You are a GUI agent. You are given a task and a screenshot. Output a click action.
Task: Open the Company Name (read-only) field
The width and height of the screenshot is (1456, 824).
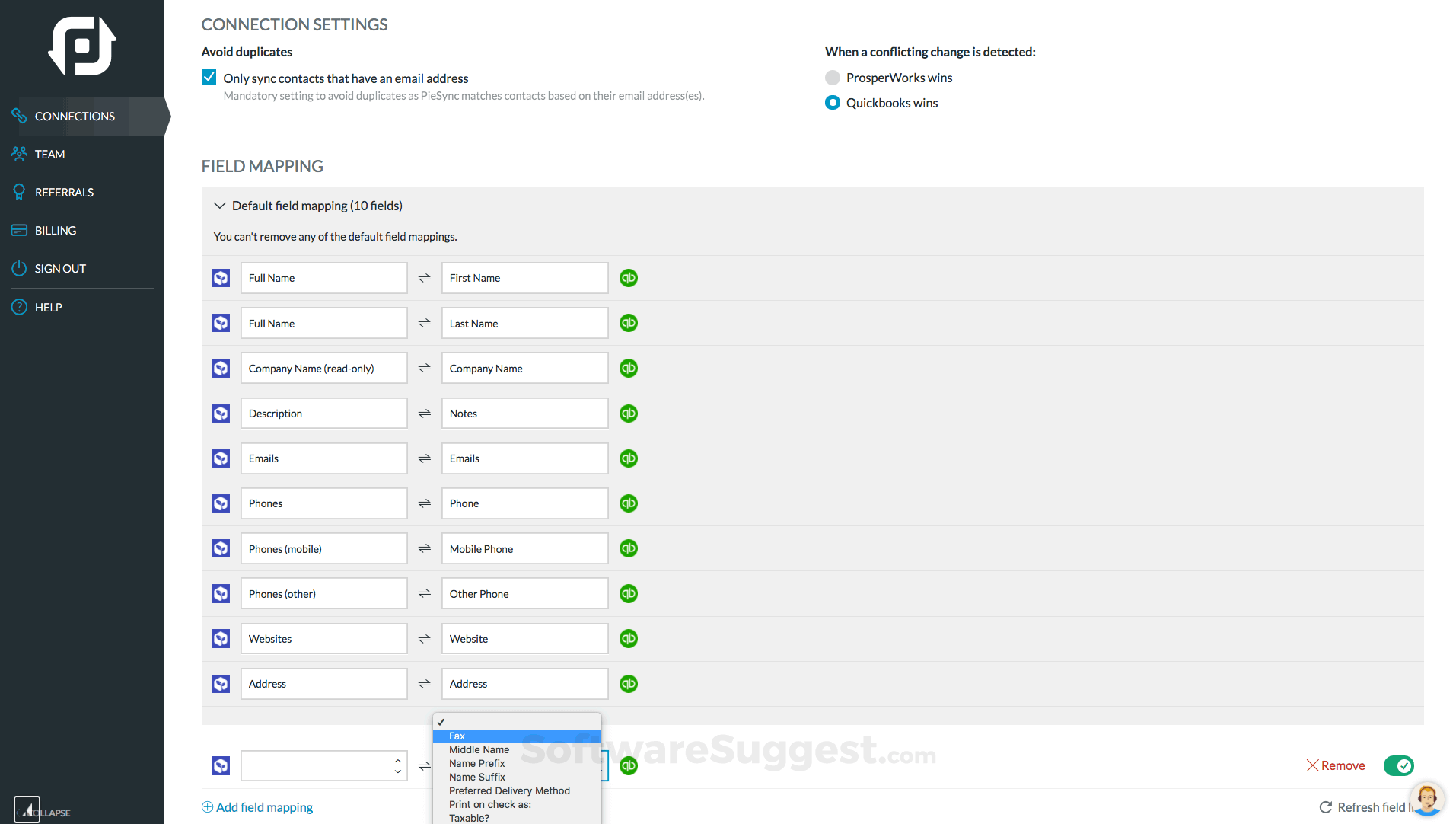tap(324, 369)
